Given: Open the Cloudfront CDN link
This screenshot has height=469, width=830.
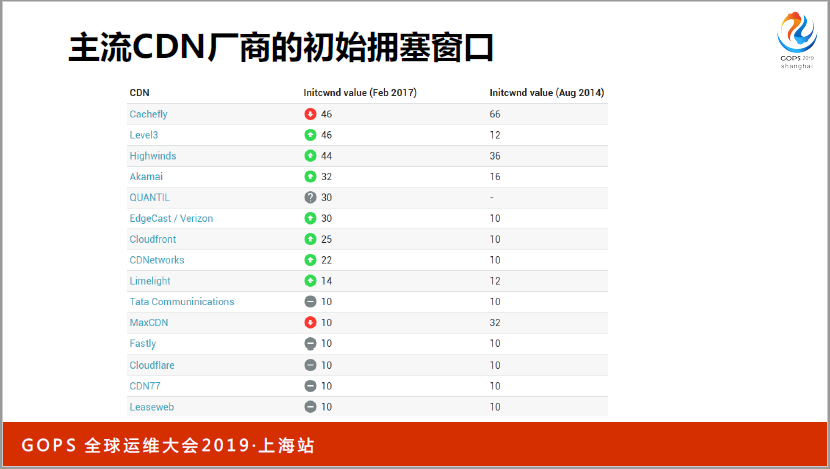Looking at the screenshot, I should point(152,239).
